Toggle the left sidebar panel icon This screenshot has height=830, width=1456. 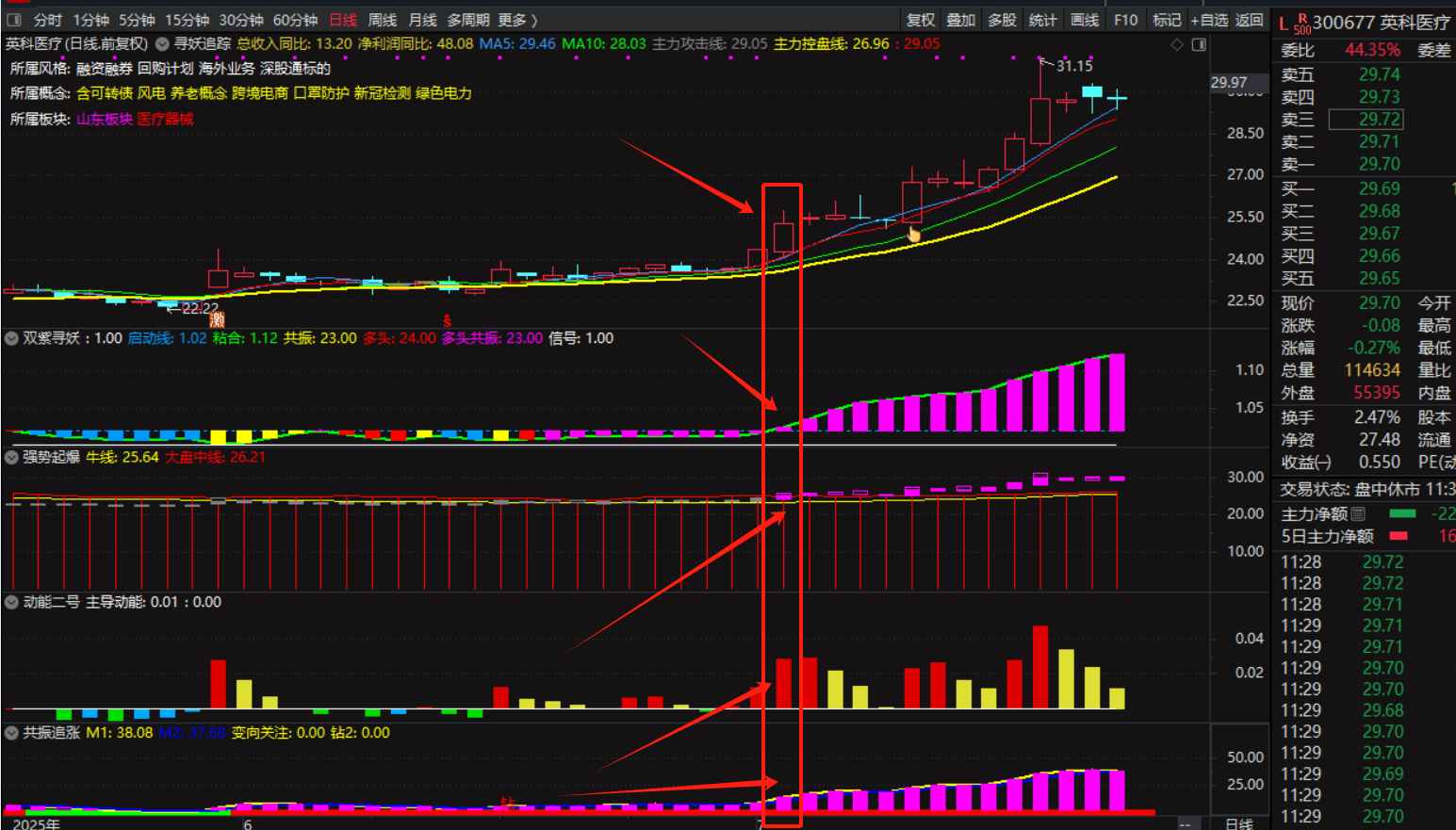pos(13,20)
